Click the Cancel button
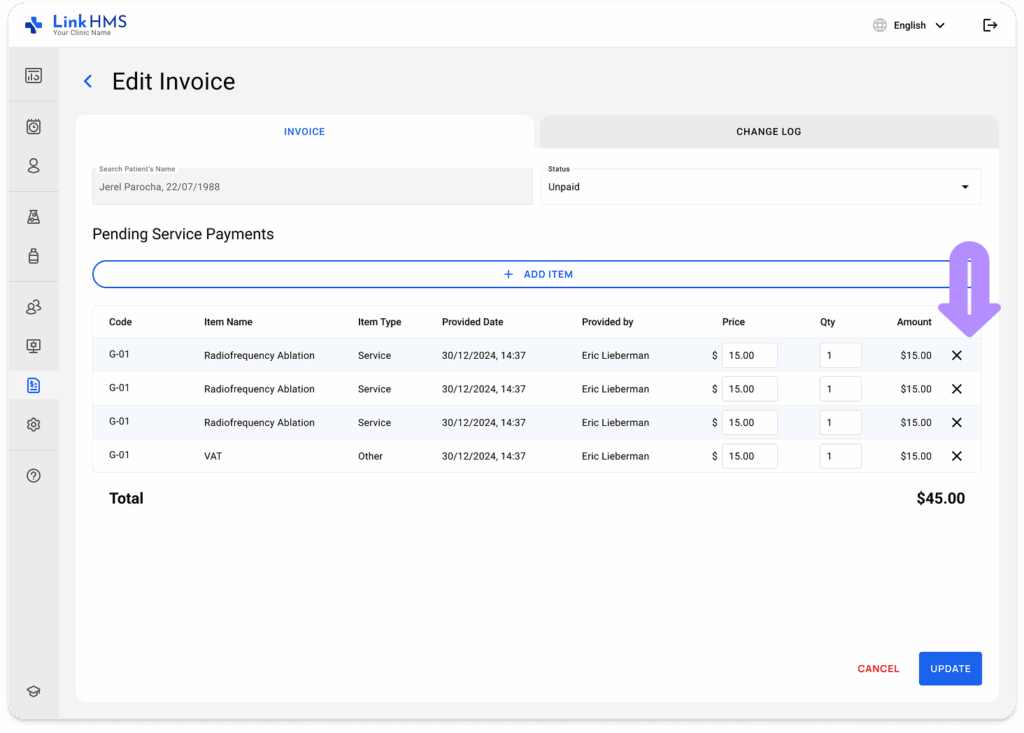 (x=878, y=668)
